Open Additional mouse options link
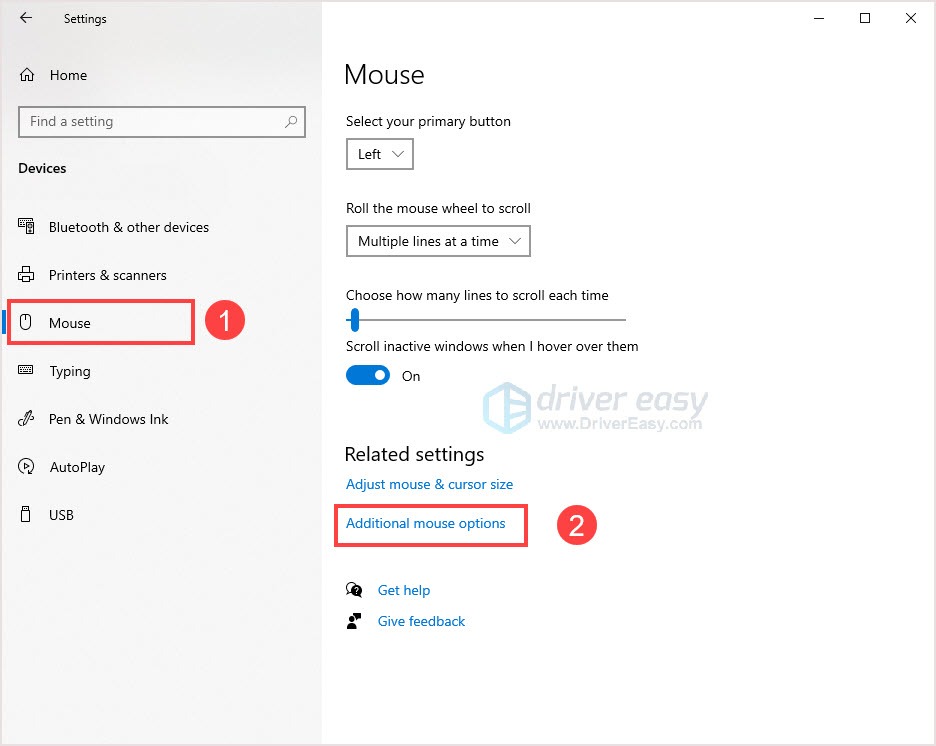Image resolution: width=936 pixels, height=746 pixels. pos(425,523)
